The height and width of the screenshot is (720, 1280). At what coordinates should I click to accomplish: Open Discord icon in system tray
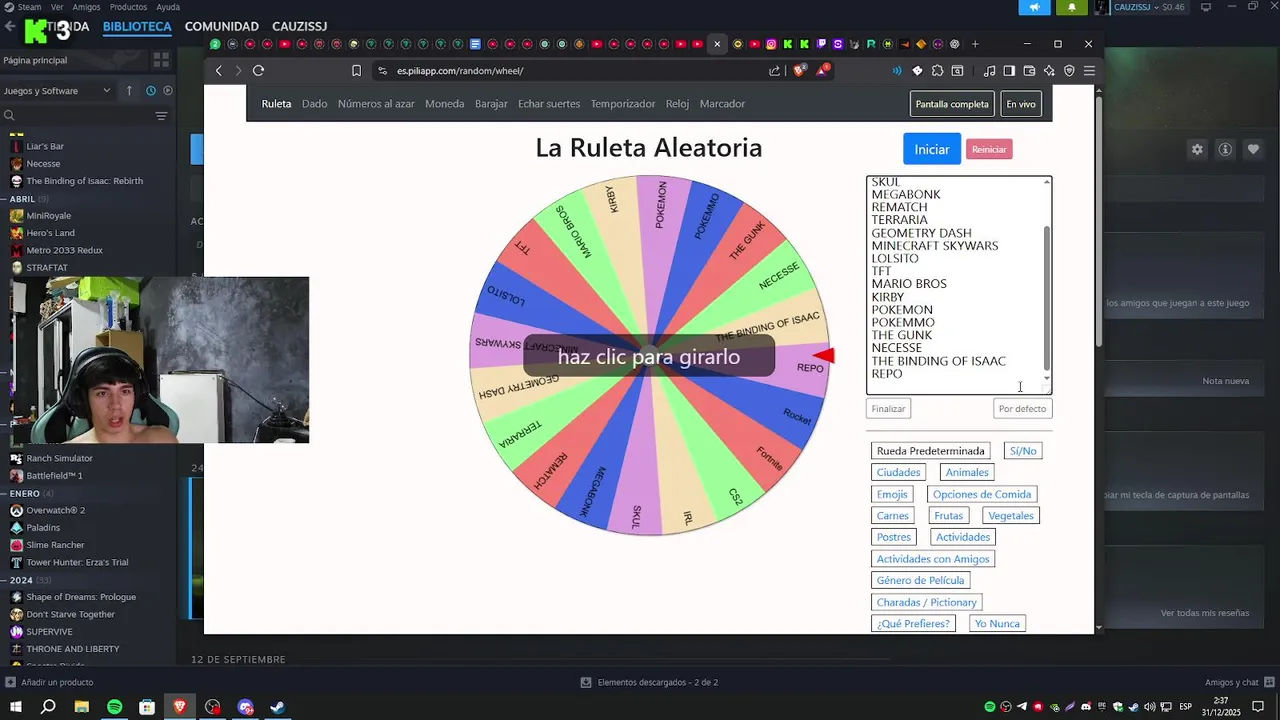[1086, 707]
